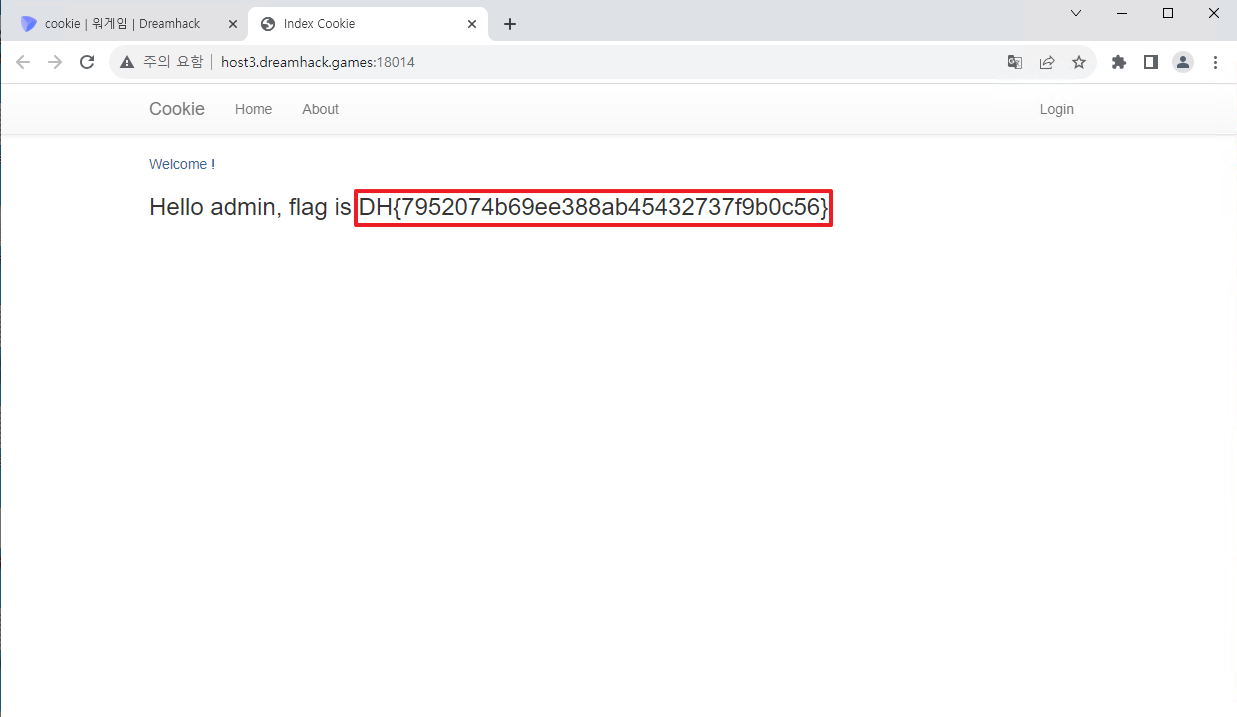Open the Google Translate page icon
1237x717 pixels.
coord(1015,62)
